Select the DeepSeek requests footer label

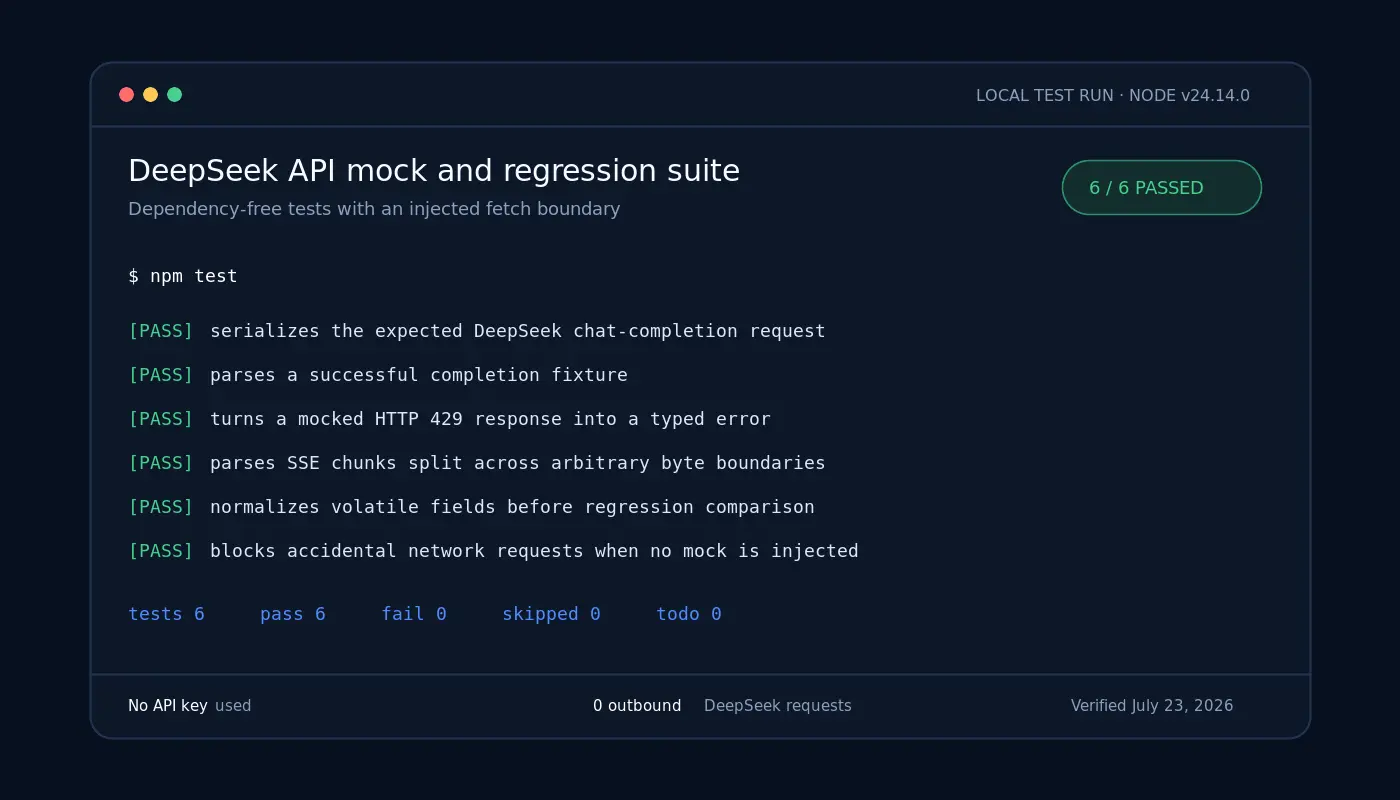point(778,706)
